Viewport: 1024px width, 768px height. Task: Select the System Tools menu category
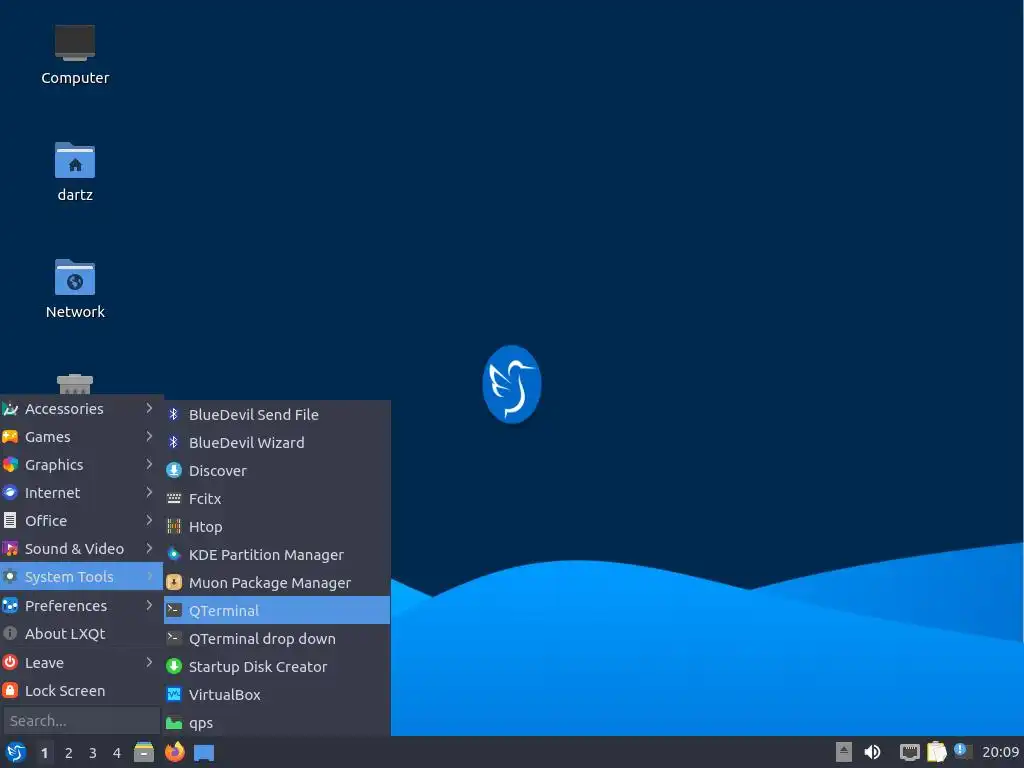(81, 577)
